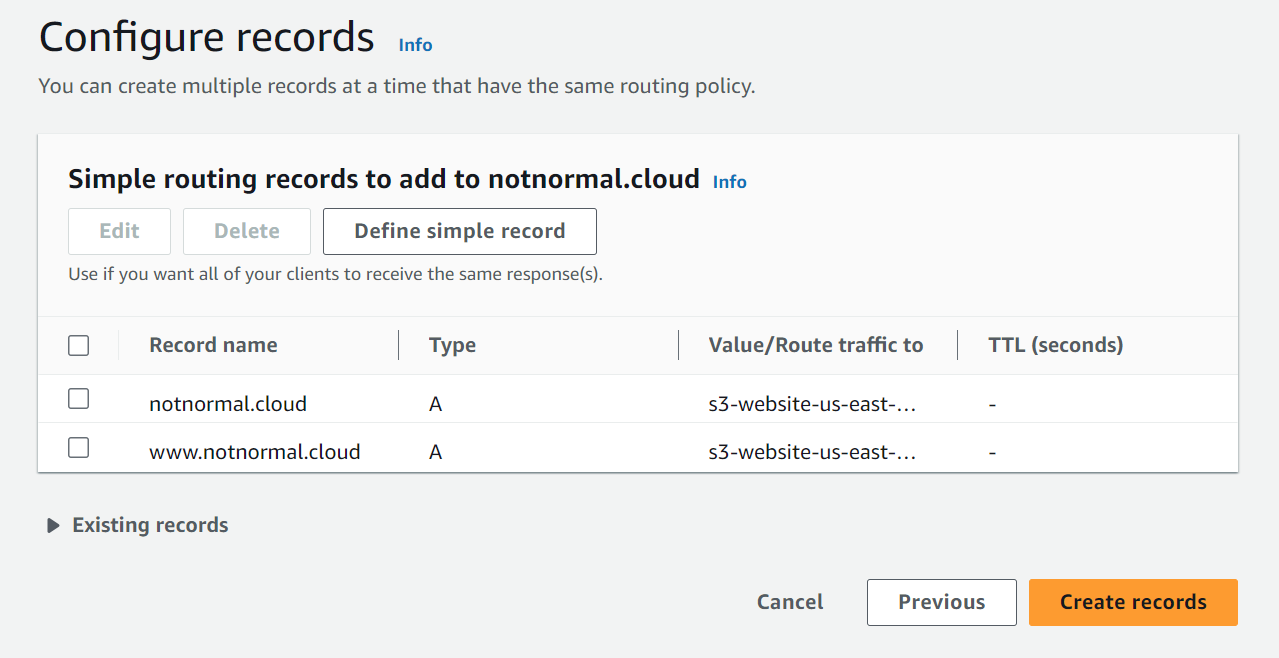Screen dimensions: 1279x658
Task: Open Info link next to Simple routing records
Action: click(729, 182)
